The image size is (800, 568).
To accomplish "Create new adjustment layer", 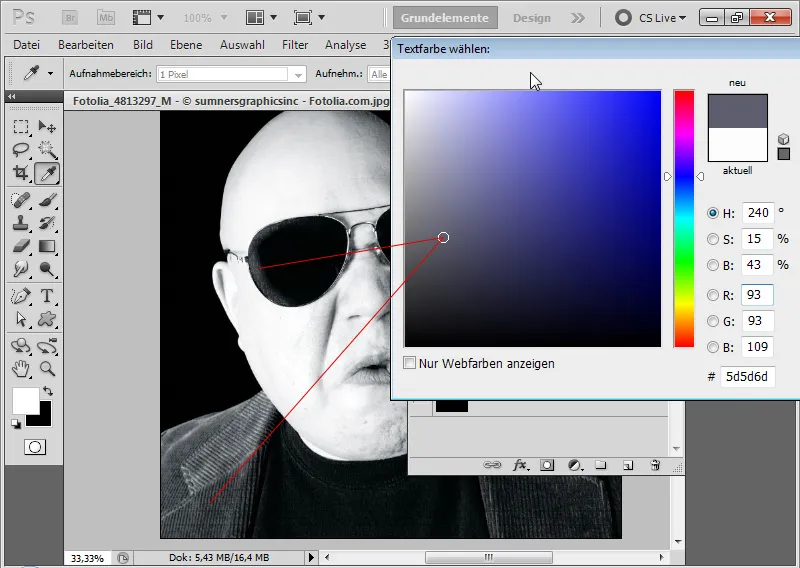I will [575, 465].
